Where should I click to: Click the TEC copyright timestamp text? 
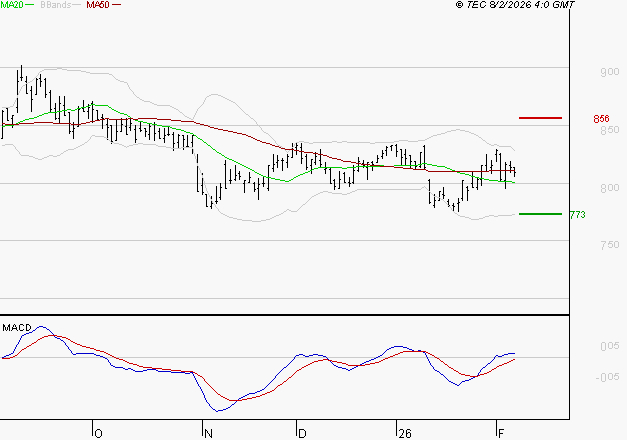pos(515,5)
